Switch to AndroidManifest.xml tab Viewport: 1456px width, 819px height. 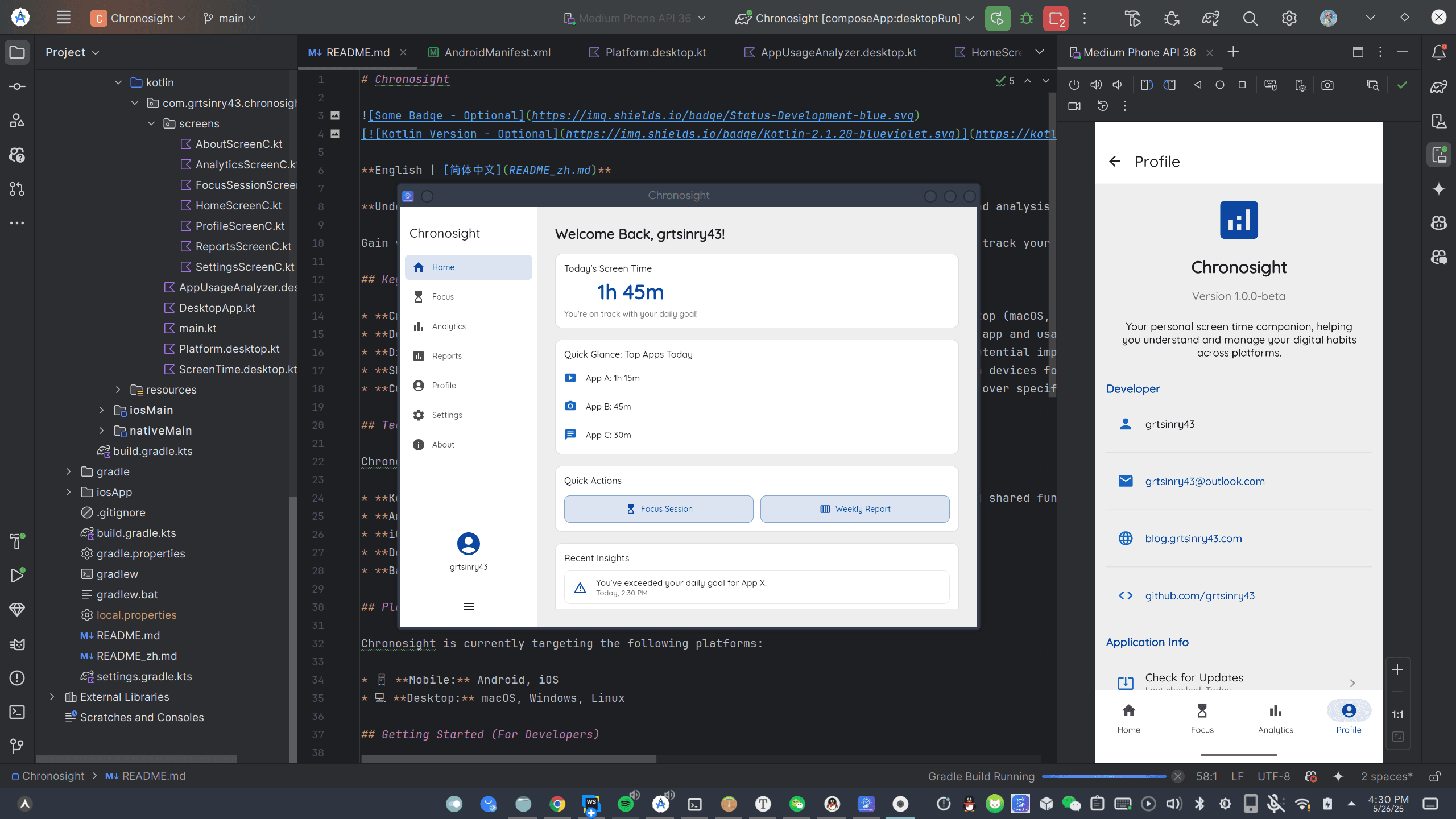(489, 52)
